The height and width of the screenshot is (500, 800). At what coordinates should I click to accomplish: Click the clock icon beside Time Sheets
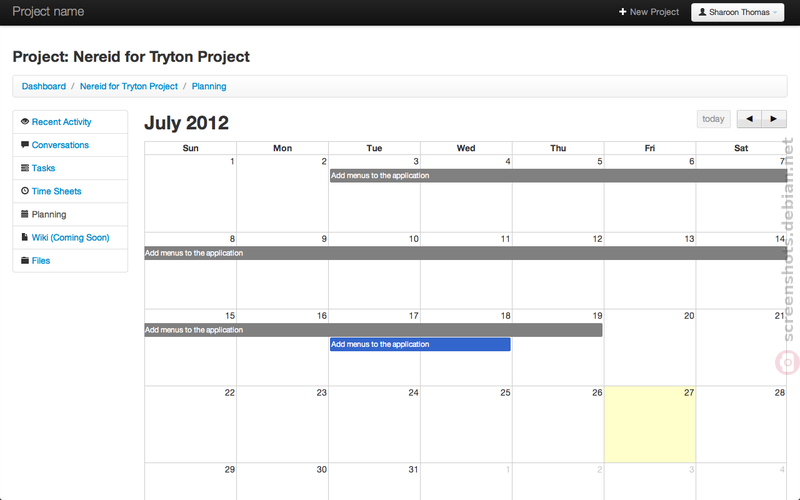[24, 191]
